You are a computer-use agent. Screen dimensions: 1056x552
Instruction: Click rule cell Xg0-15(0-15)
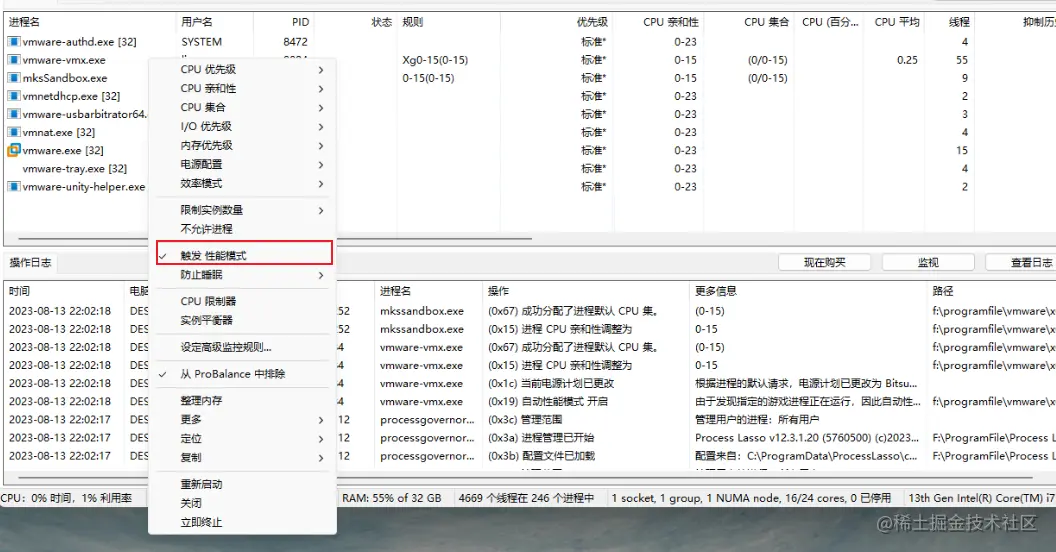coord(435,60)
